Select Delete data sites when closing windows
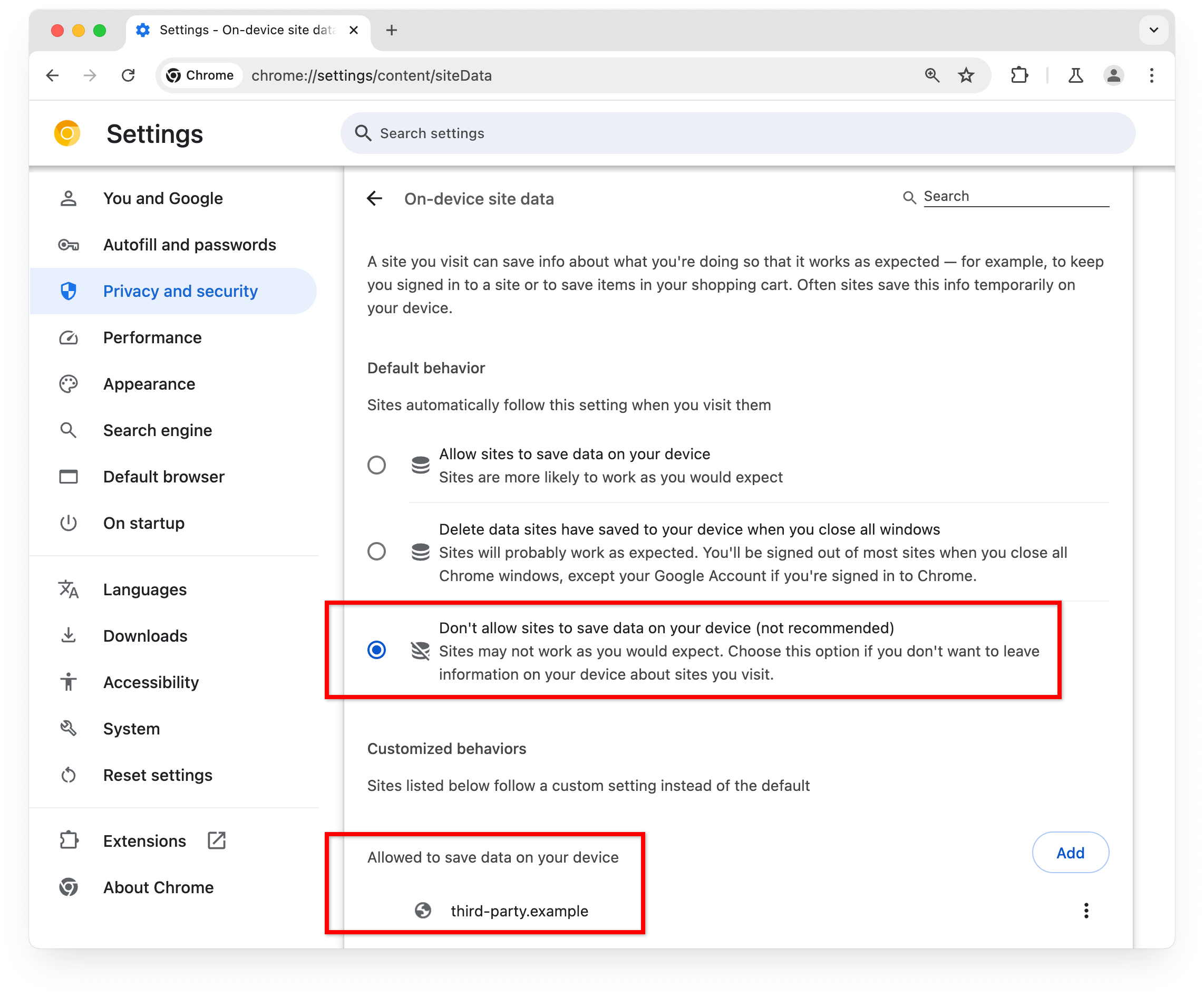The height and width of the screenshot is (996, 1204). pos(378,551)
